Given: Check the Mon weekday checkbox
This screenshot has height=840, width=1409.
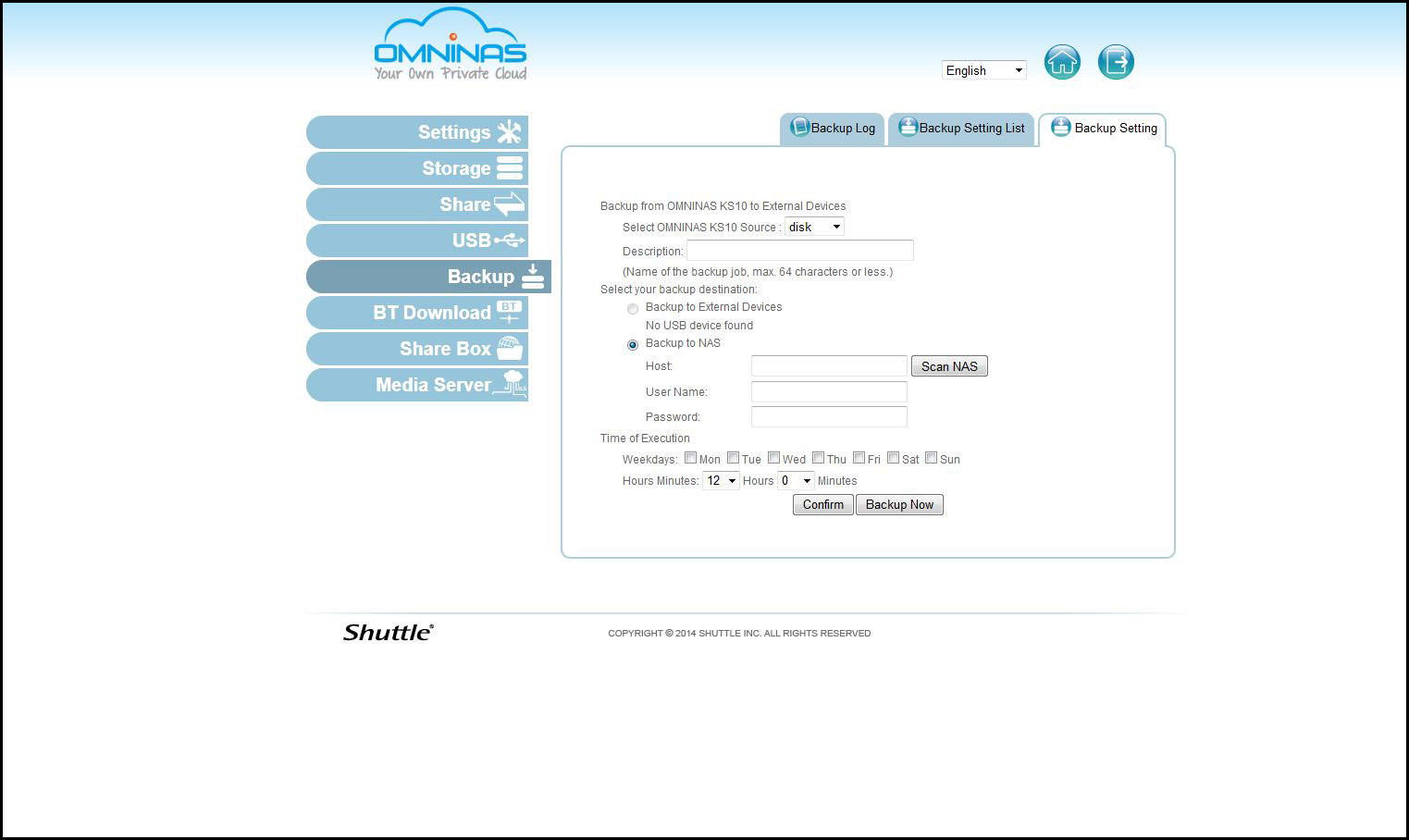Looking at the screenshot, I should click(x=690, y=458).
